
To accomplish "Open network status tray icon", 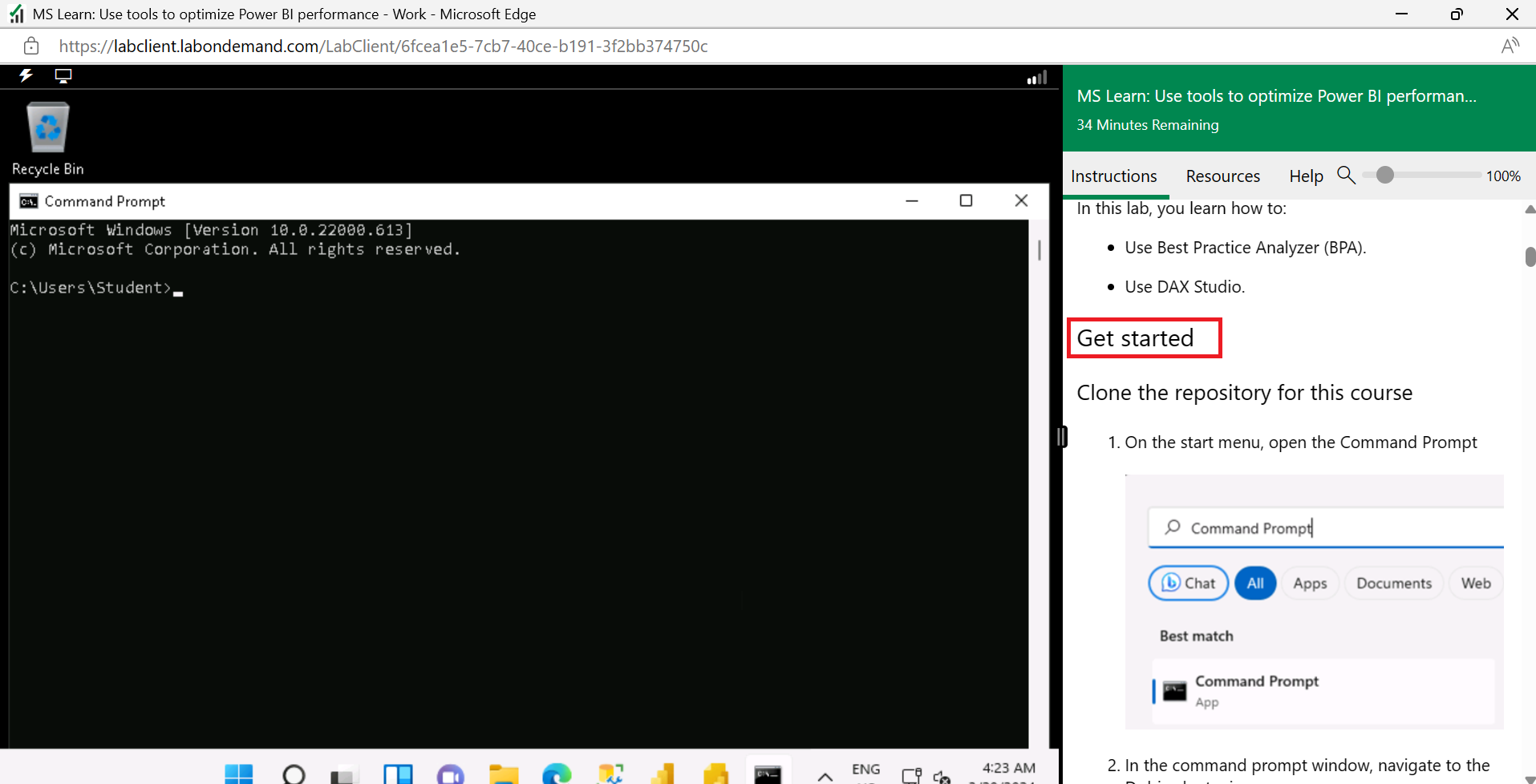I will click(x=911, y=775).
